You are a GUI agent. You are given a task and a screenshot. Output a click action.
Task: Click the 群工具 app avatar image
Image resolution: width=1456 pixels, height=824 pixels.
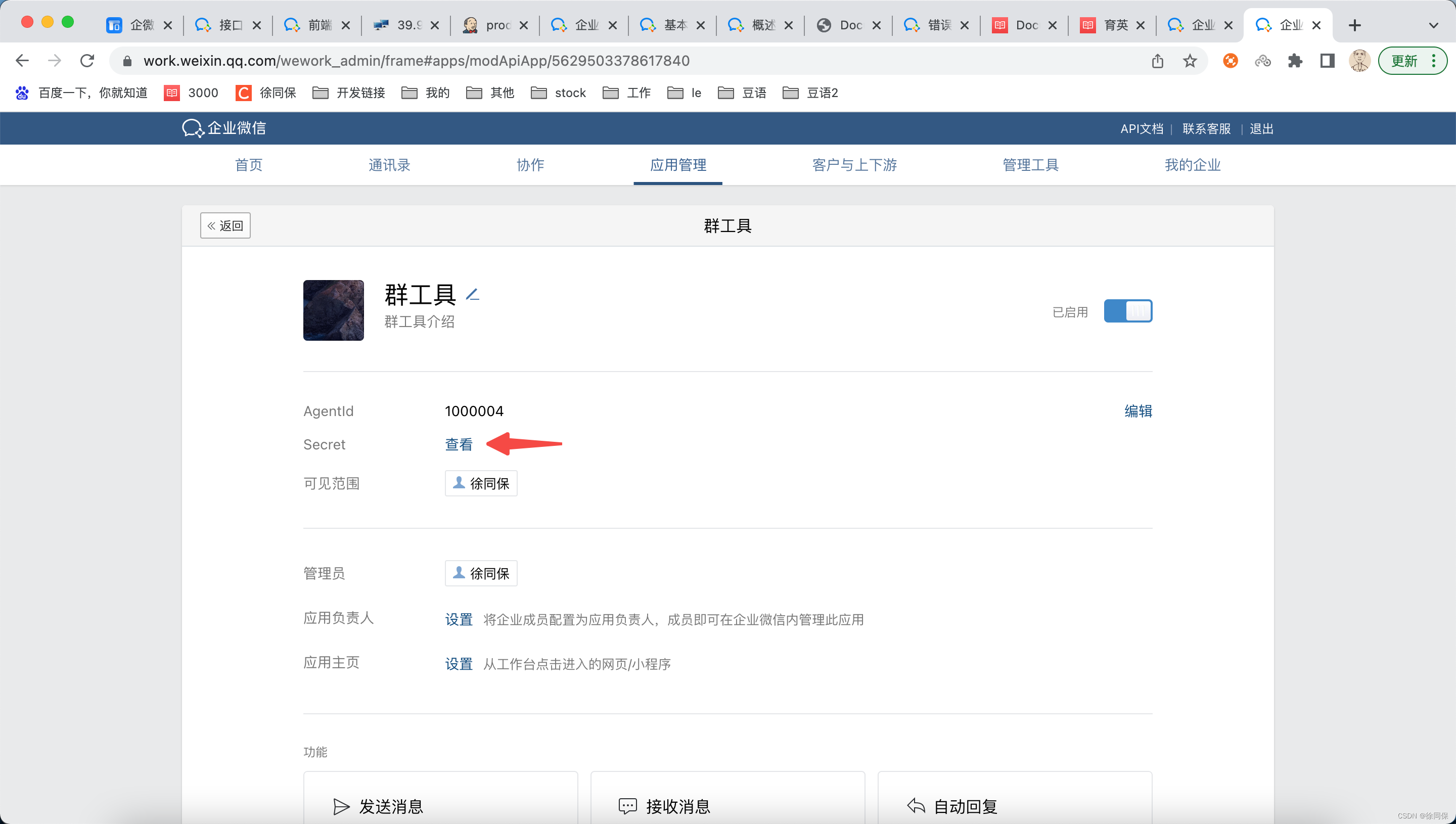click(x=333, y=310)
